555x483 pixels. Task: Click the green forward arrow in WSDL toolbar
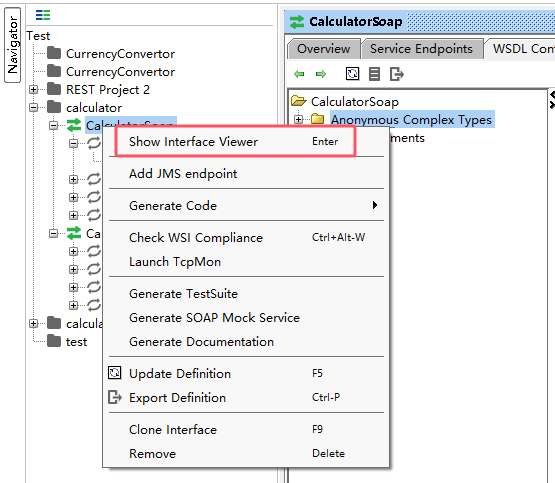click(x=321, y=74)
